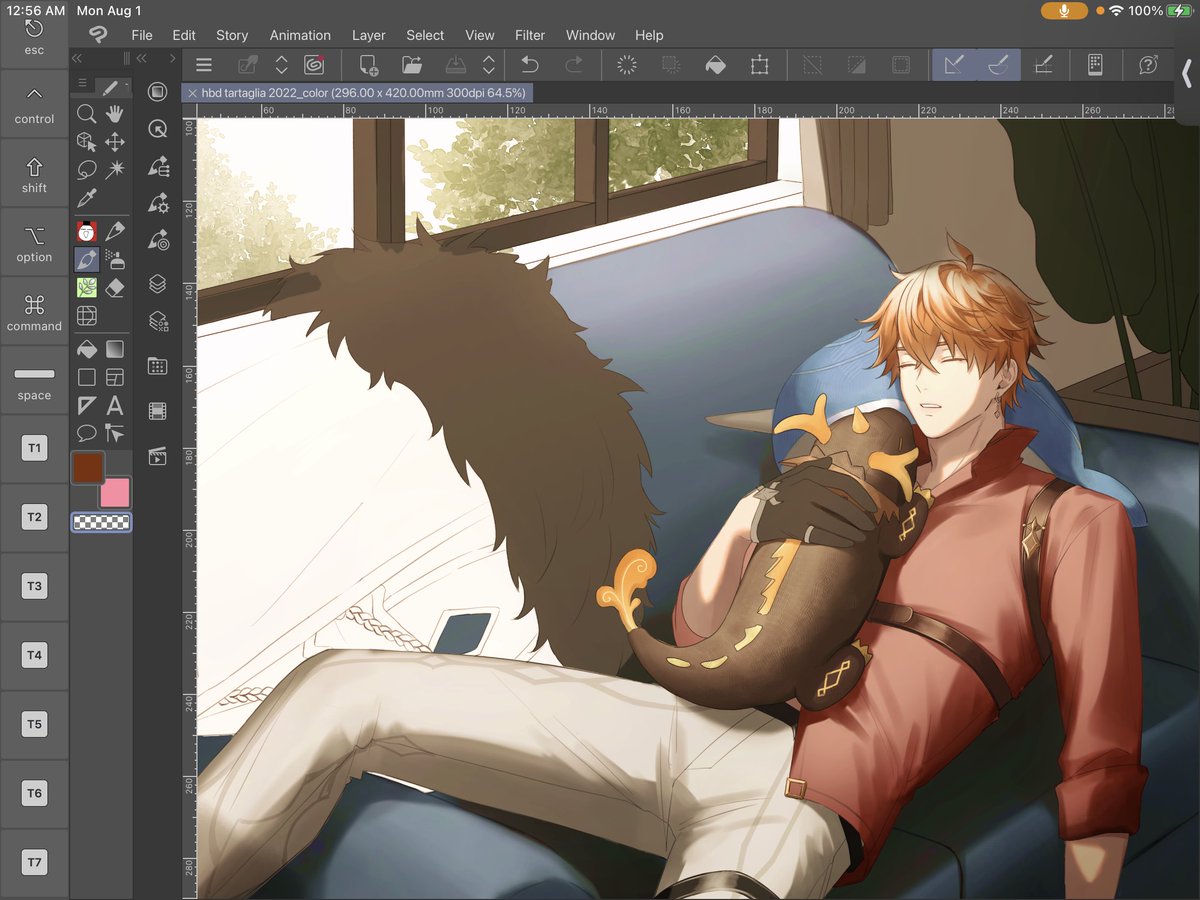The width and height of the screenshot is (1200, 900).
Task: Open the Edit menu
Action: 184,35
